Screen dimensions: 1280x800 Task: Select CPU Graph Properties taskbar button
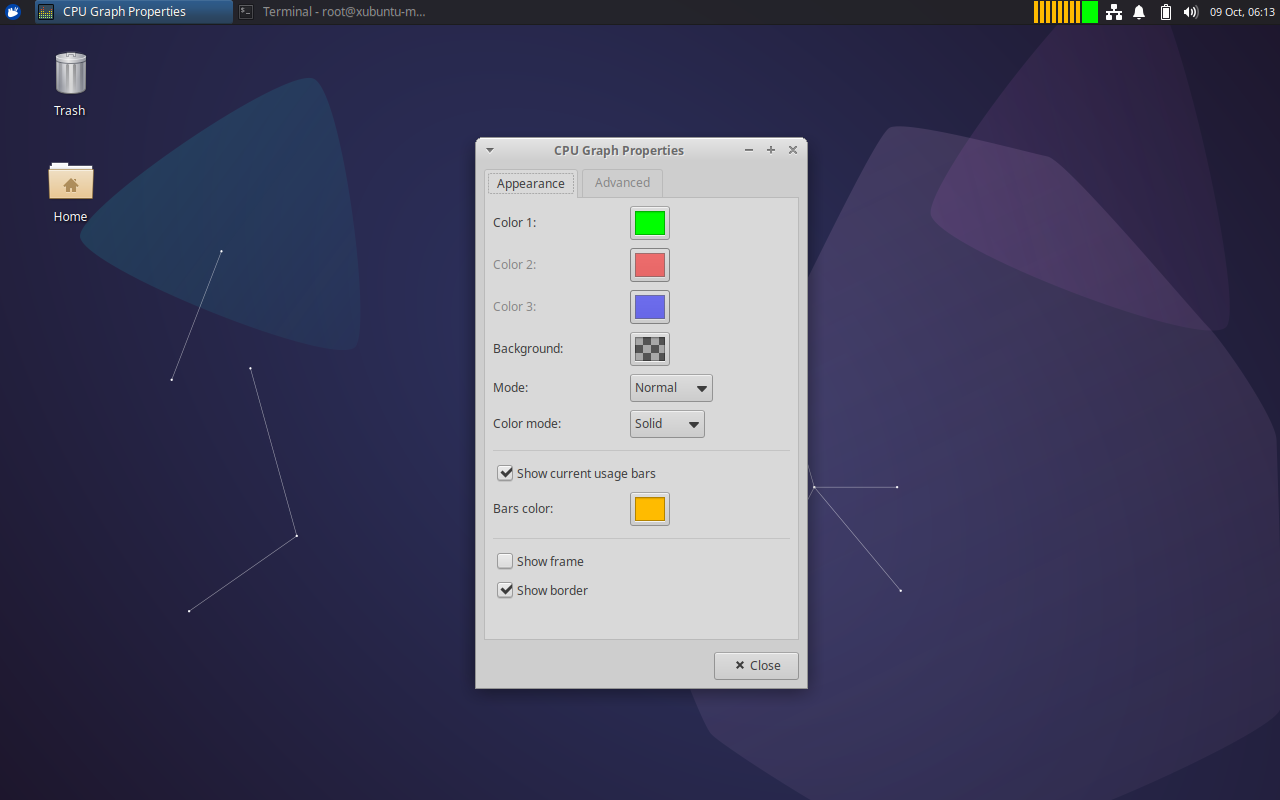134,12
